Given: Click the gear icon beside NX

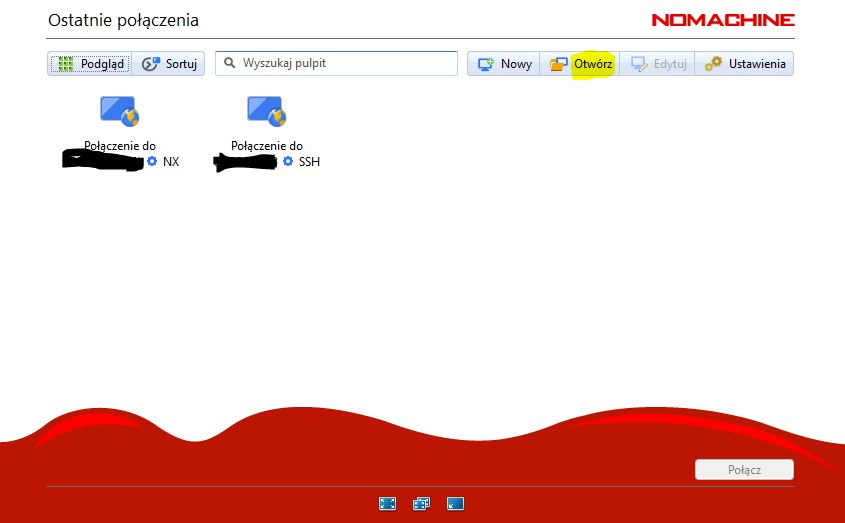Looking at the screenshot, I should click(x=152, y=161).
